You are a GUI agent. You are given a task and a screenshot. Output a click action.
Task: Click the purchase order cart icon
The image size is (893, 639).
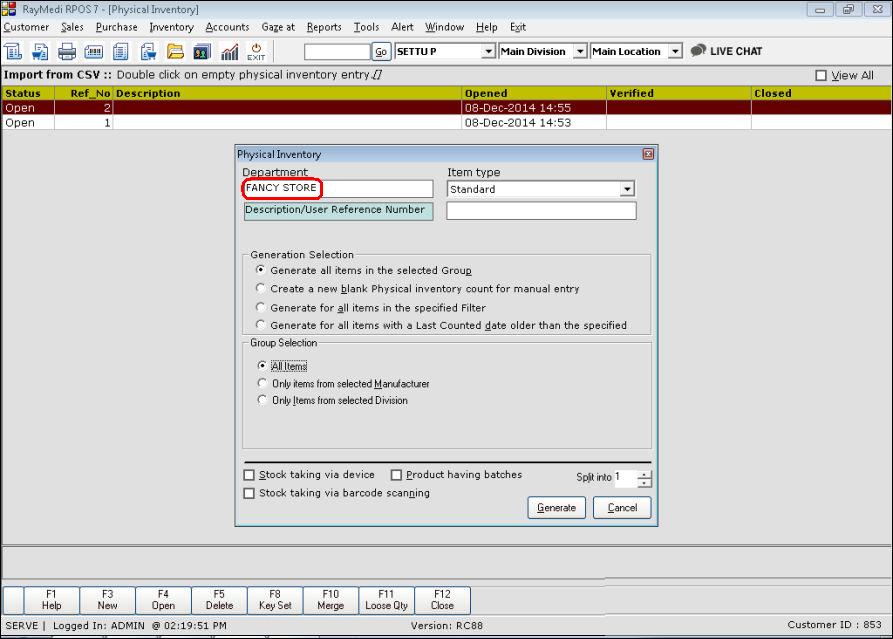point(148,52)
